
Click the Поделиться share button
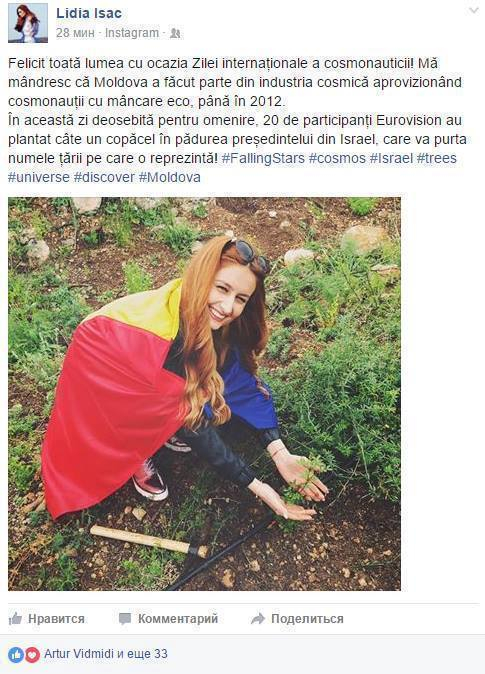click(x=297, y=619)
